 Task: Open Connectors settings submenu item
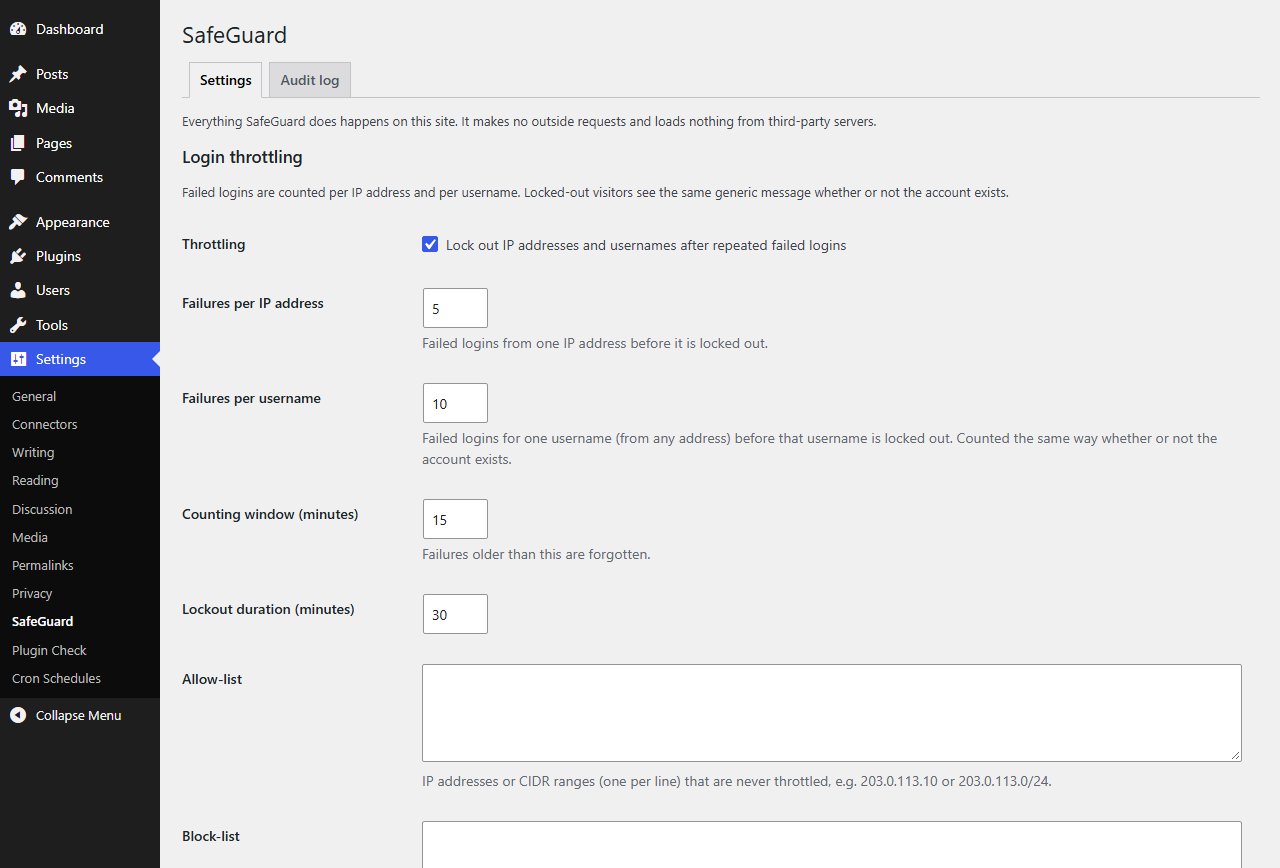[45, 424]
